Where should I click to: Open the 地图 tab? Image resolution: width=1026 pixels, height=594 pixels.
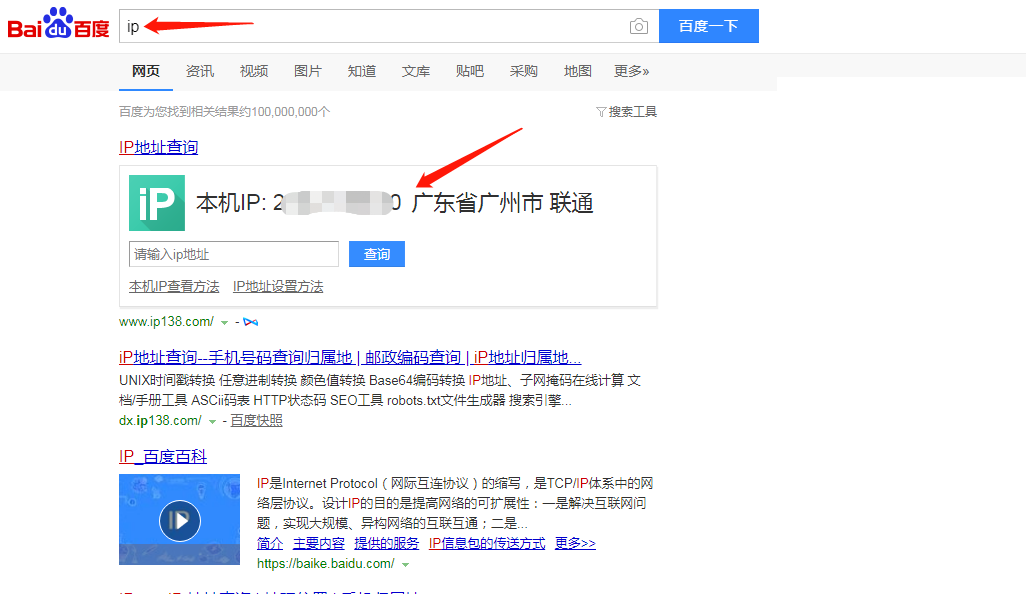click(577, 71)
